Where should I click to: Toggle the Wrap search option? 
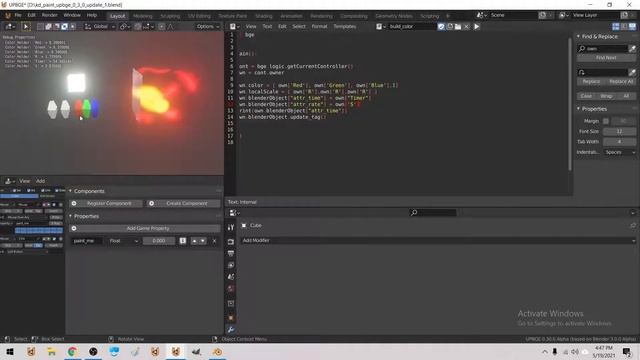606,96
